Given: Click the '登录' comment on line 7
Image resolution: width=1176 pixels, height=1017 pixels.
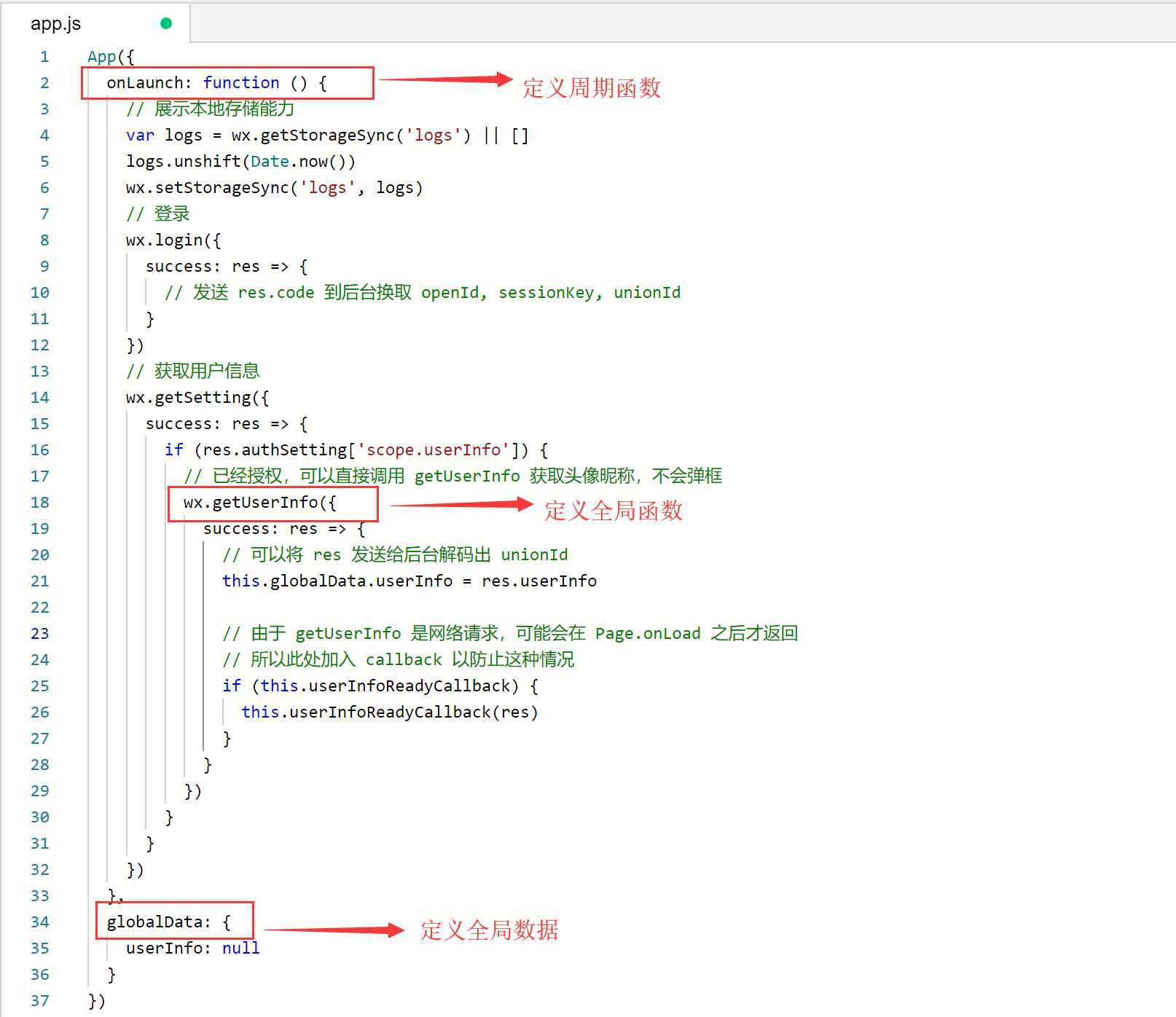Looking at the screenshot, I should pos(157,214).
